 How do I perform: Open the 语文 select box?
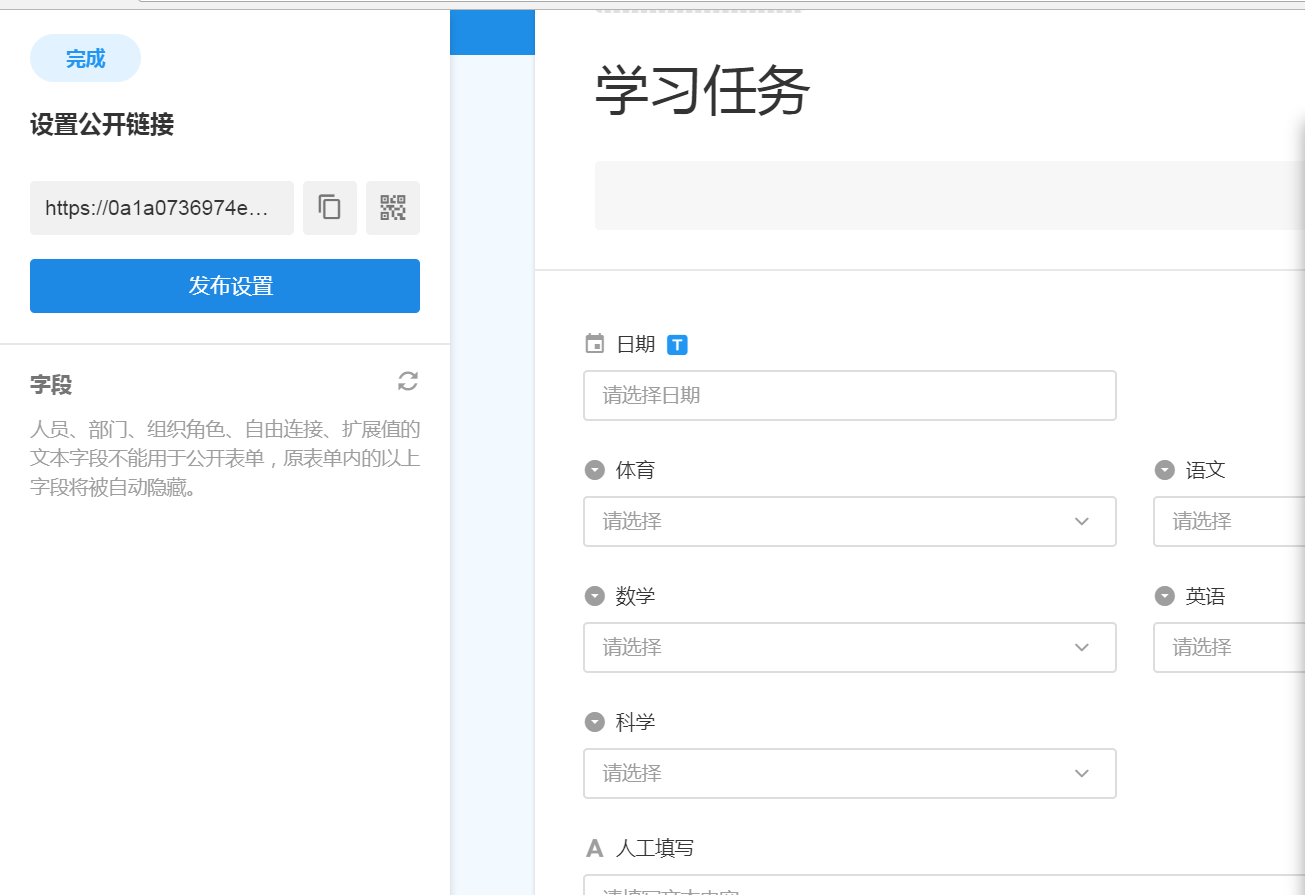click(x=1228, y=521)
